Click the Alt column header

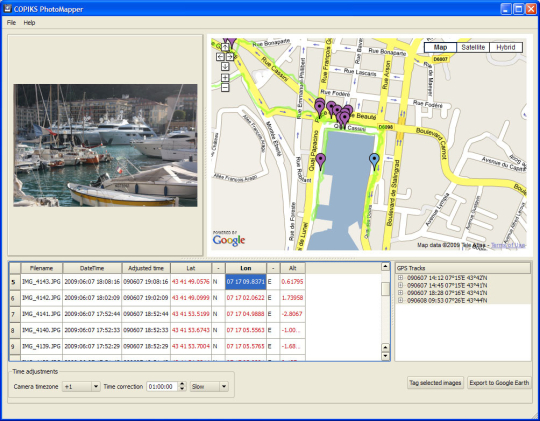293,268
